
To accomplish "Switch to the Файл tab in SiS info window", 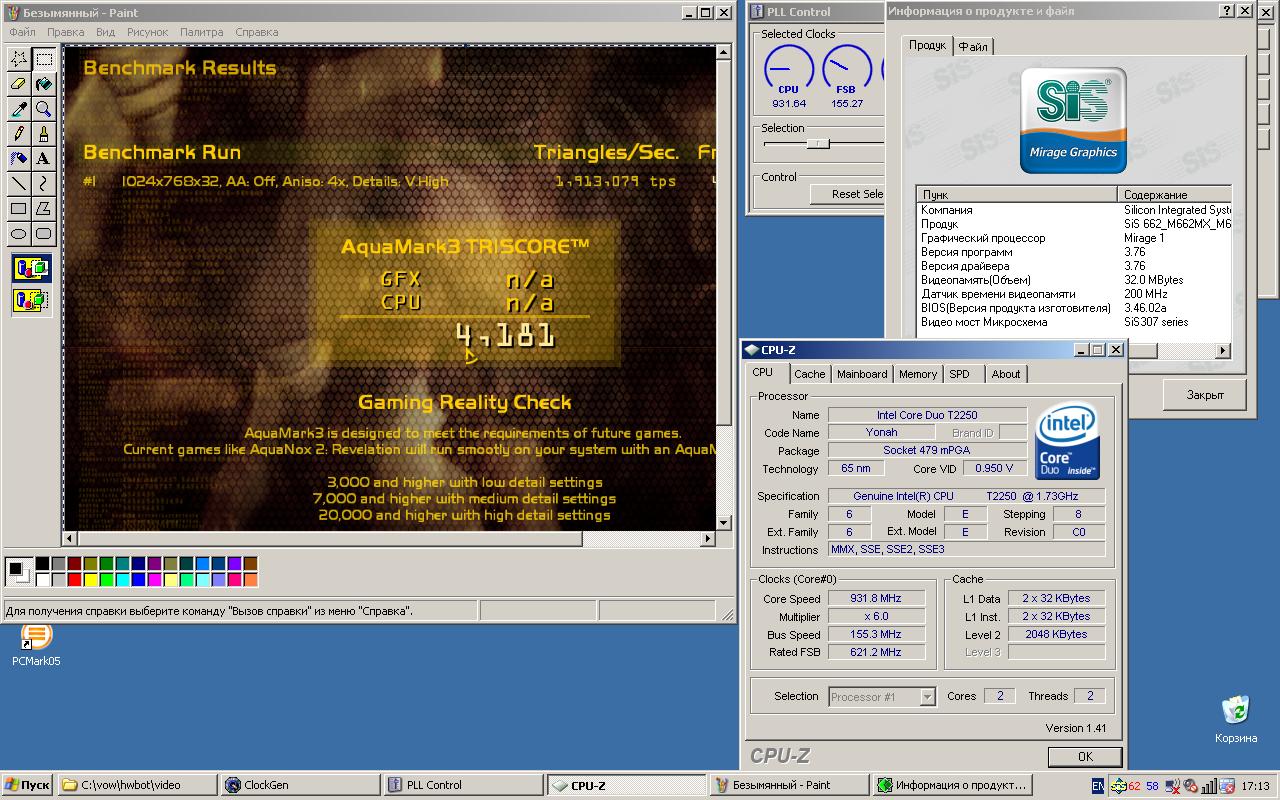I will pyautogui.click(x=973, y=47).
